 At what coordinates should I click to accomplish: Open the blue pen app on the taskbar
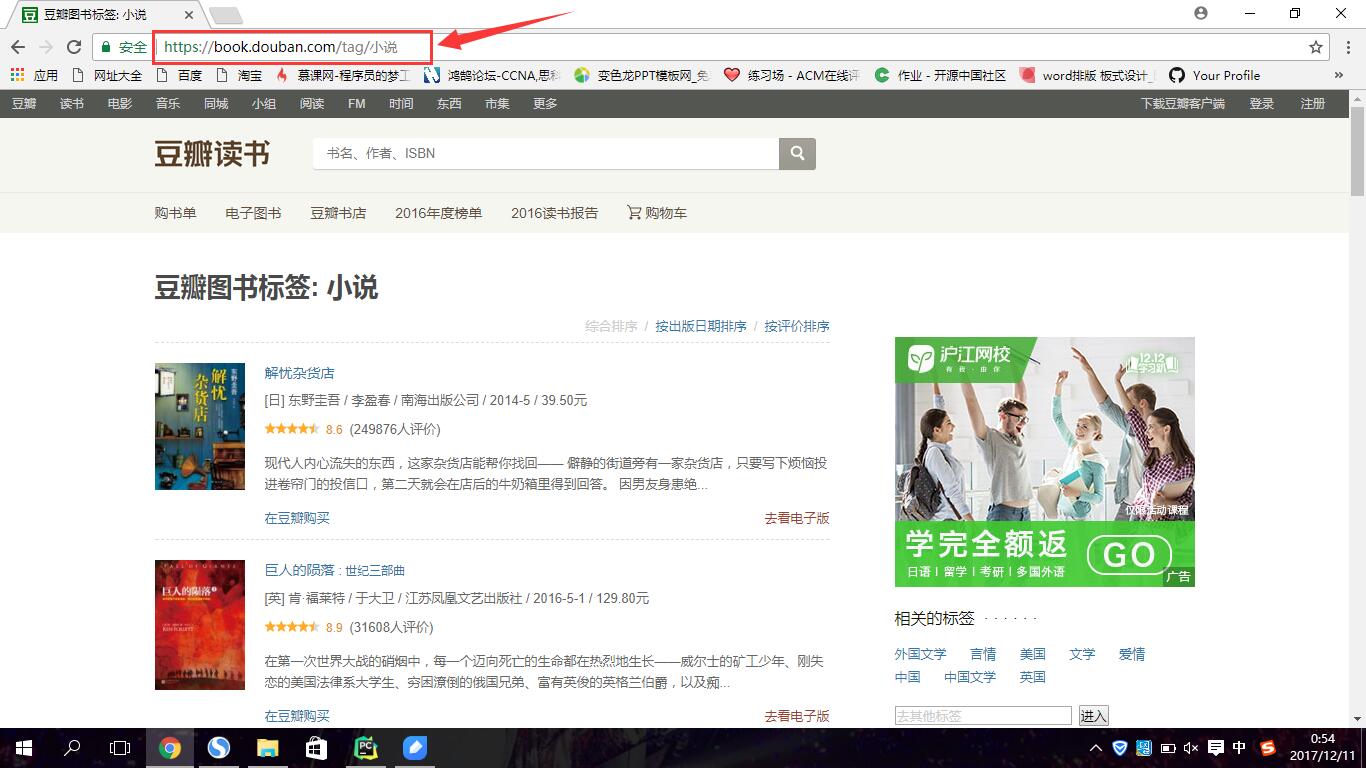click(414, 748)
